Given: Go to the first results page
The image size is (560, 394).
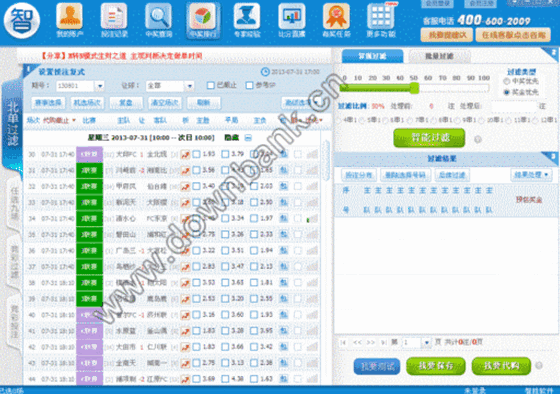Looking at the screenshot, I should tap(343, 342).
